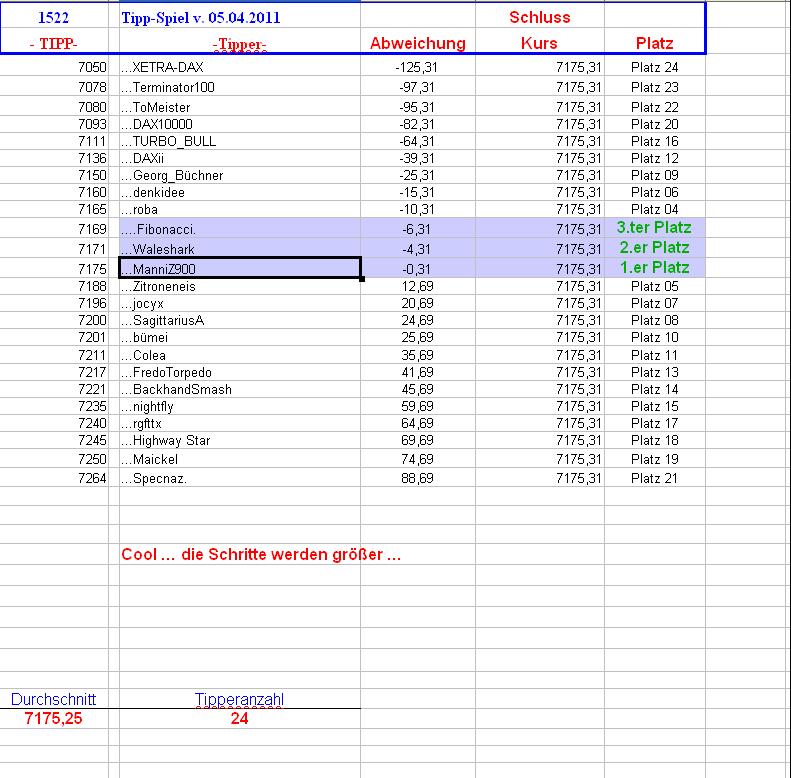Select the average value 7175,25
Image resolution: width=791 pixels, height=778 pixels.
tap(53, 718)
